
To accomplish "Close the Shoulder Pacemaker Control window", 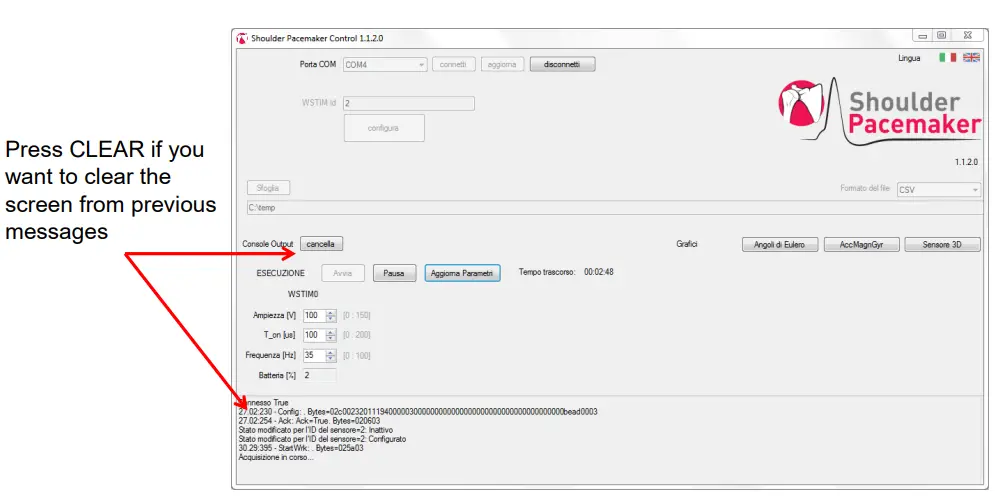I will (967, 36).
